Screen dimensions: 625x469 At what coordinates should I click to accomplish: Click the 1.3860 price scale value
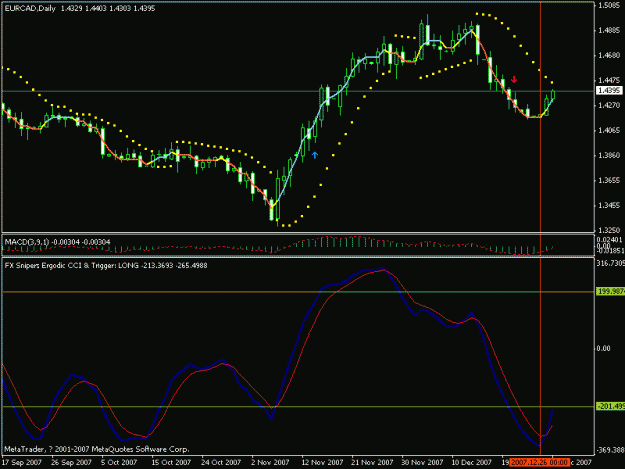pyautogui.click(x=609, y=155)
